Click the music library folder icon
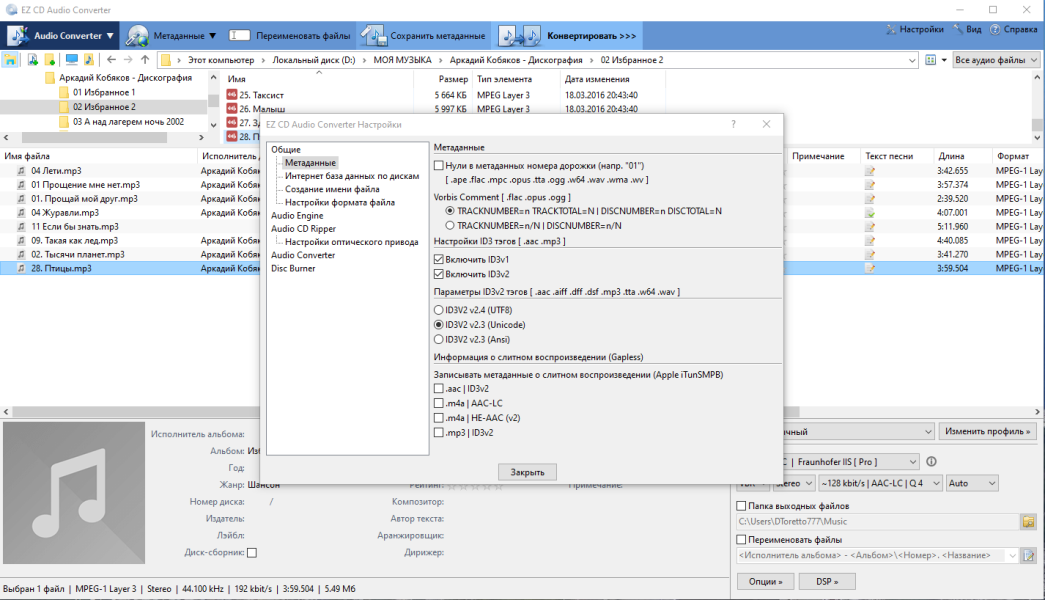The height and width of the screenshot is (600, 1045). (x=89, y=60)
